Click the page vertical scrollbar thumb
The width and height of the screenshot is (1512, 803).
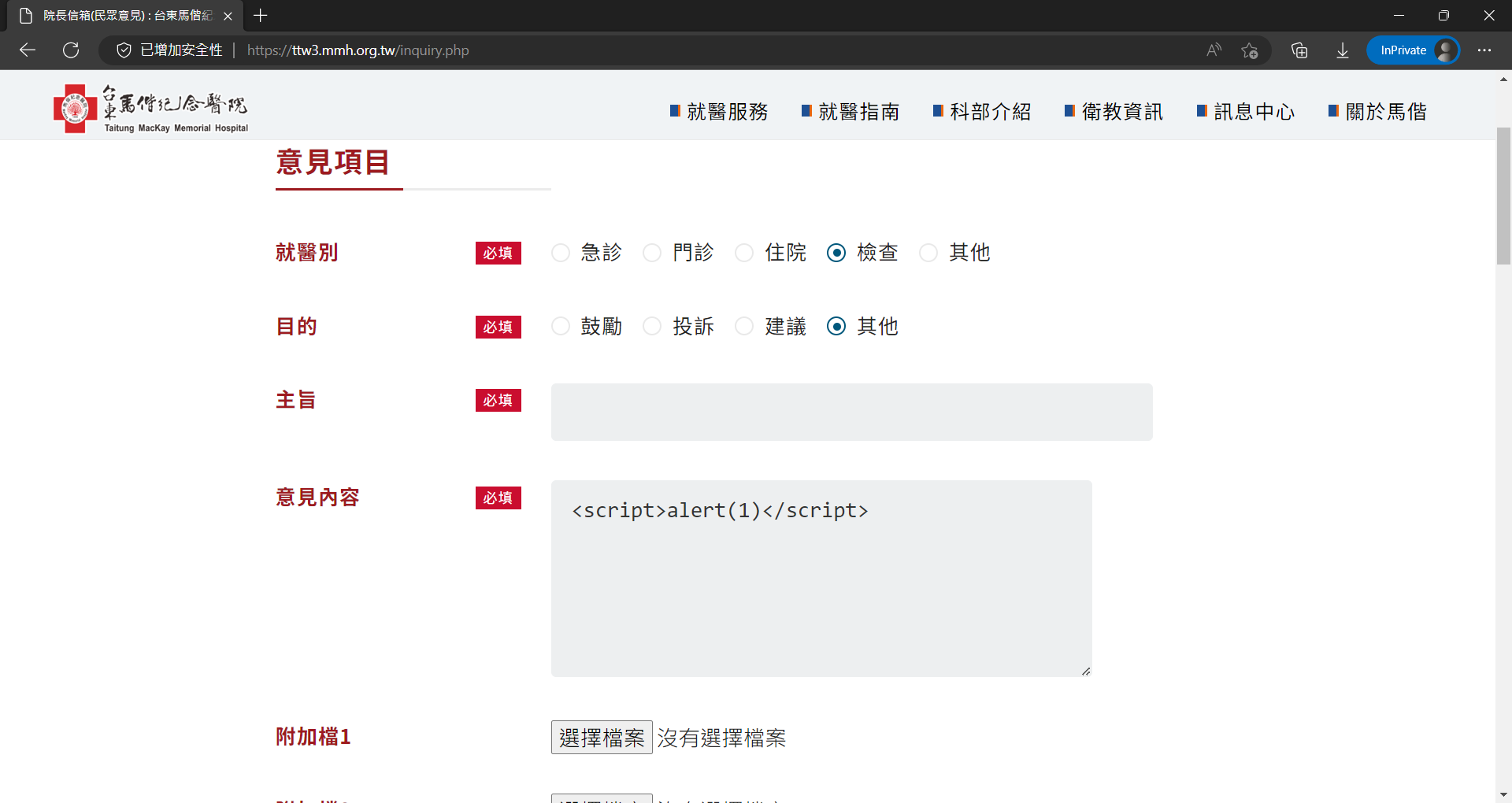tap(1503, 195)
